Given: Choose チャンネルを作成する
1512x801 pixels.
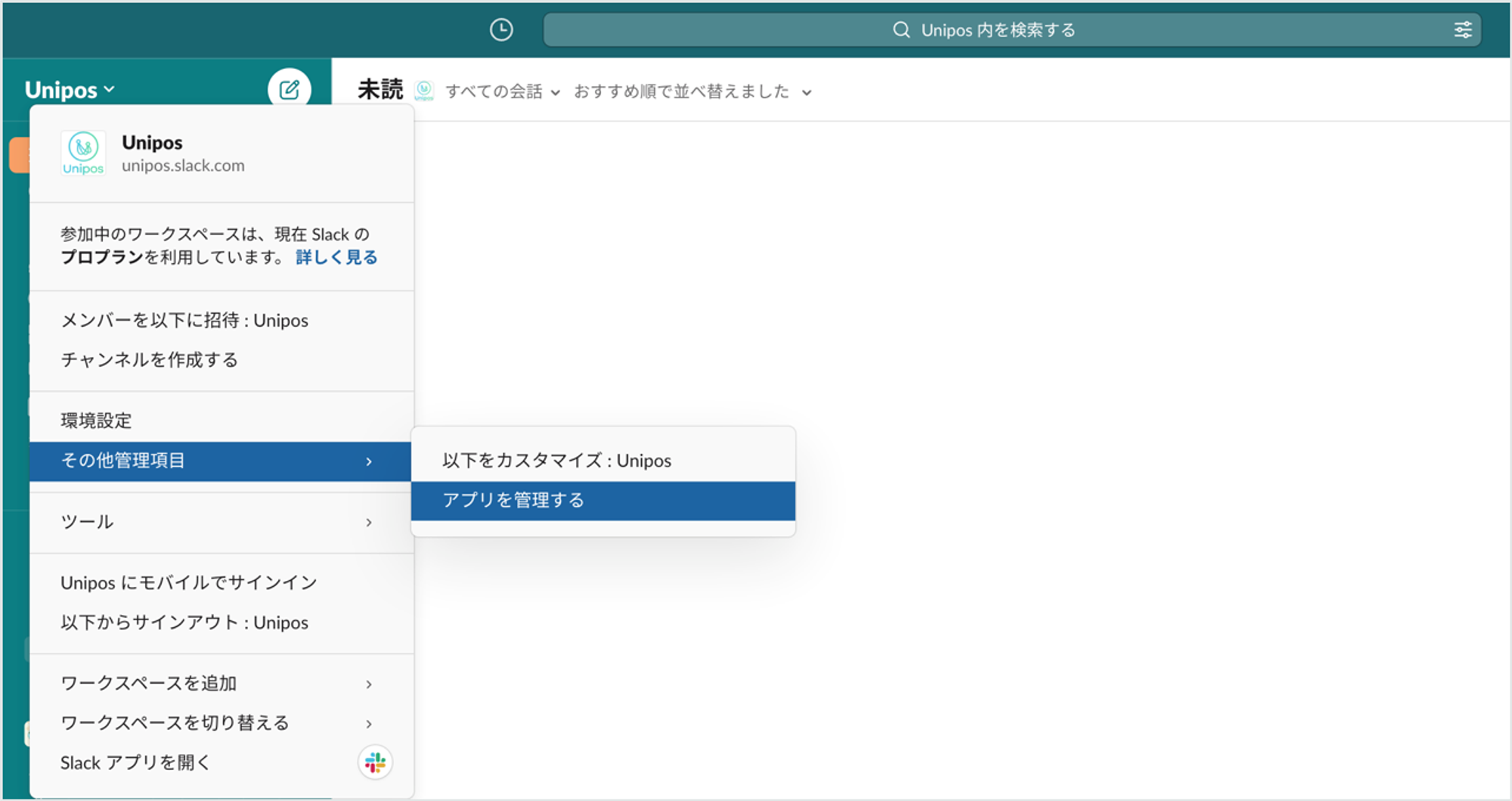Looking at the screenshot, I should 221,360.
